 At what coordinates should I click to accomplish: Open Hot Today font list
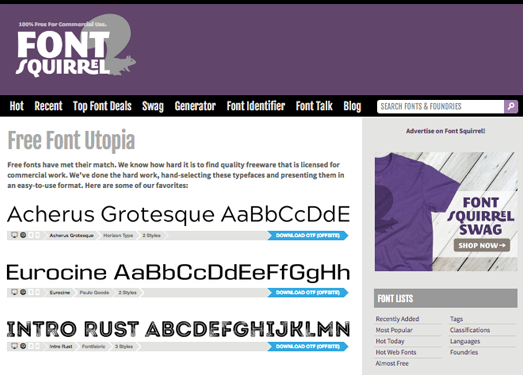click(390, 341)
